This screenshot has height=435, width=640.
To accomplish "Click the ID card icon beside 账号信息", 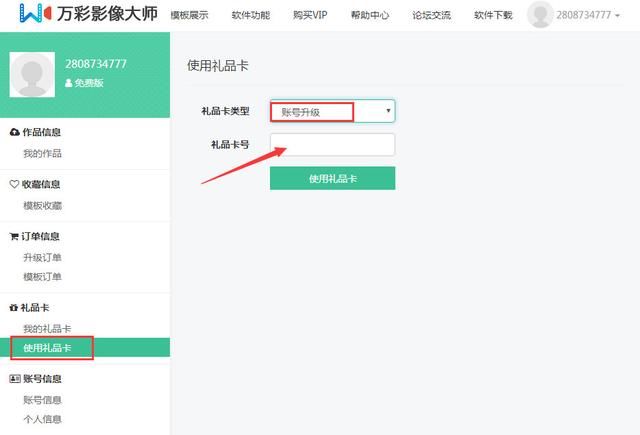I will (15, 379).
